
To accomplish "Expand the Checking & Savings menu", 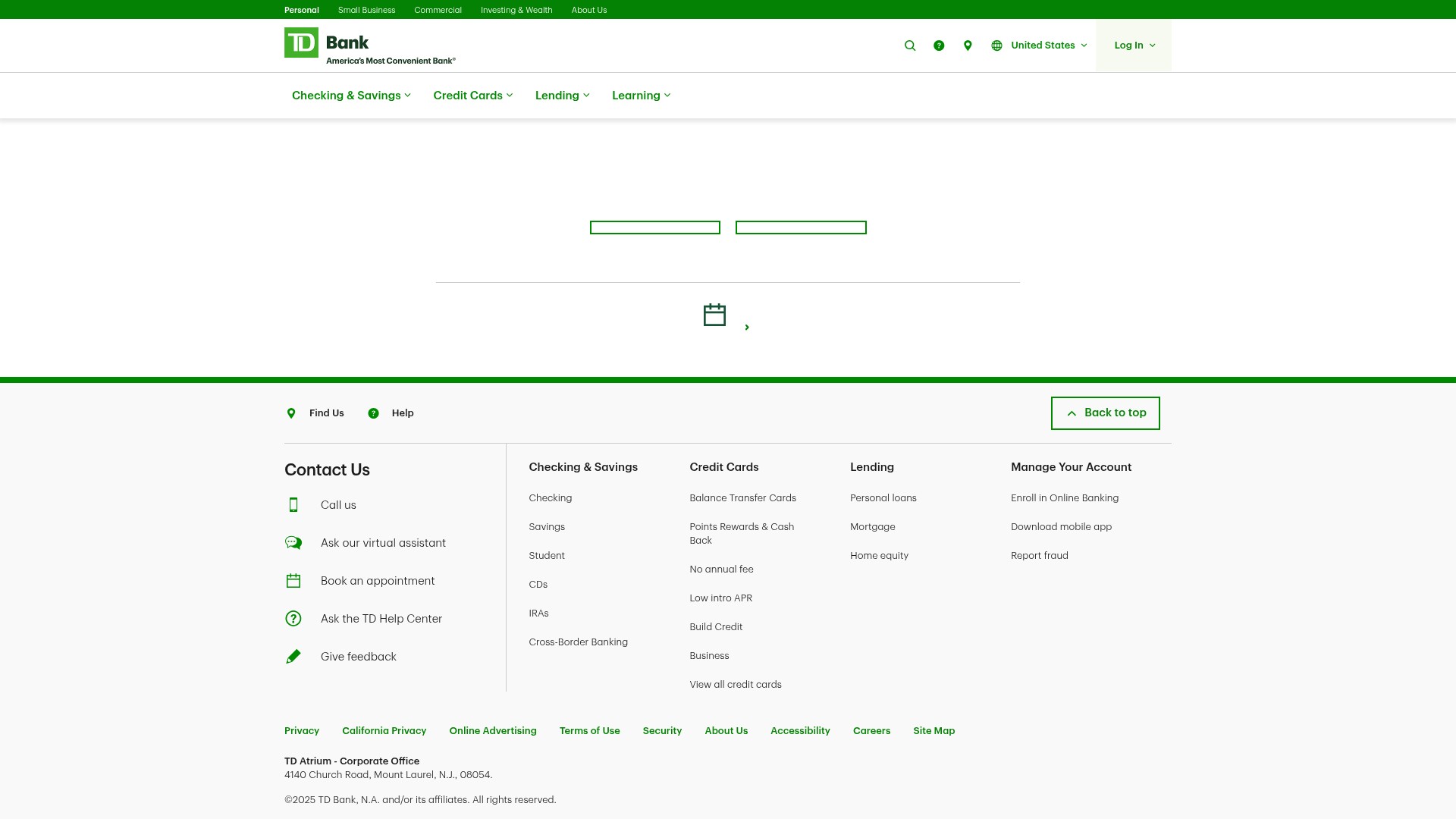I will pyautogui.click(x=351, y=96).
